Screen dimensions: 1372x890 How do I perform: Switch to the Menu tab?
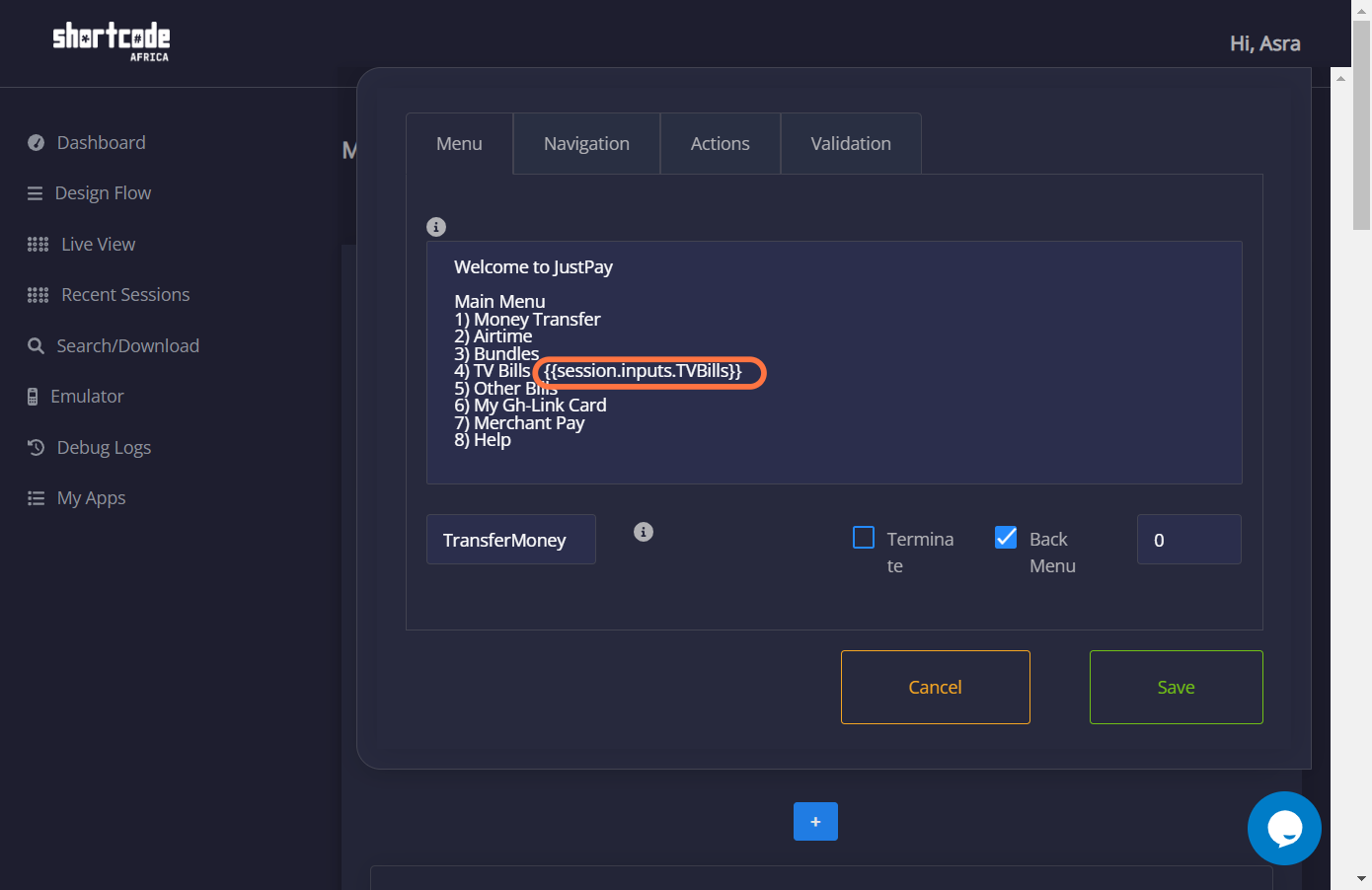click(x=459, y=144)
